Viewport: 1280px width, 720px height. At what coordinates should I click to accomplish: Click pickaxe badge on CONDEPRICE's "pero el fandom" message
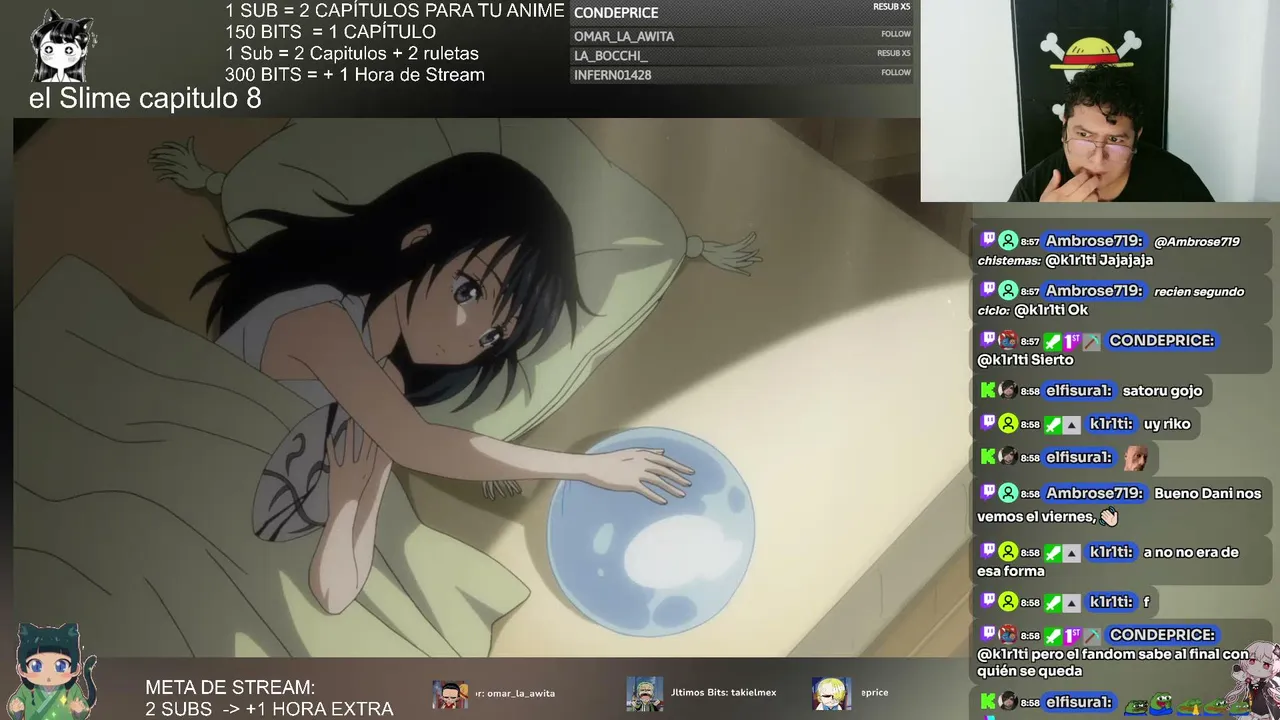[1091, 635]
